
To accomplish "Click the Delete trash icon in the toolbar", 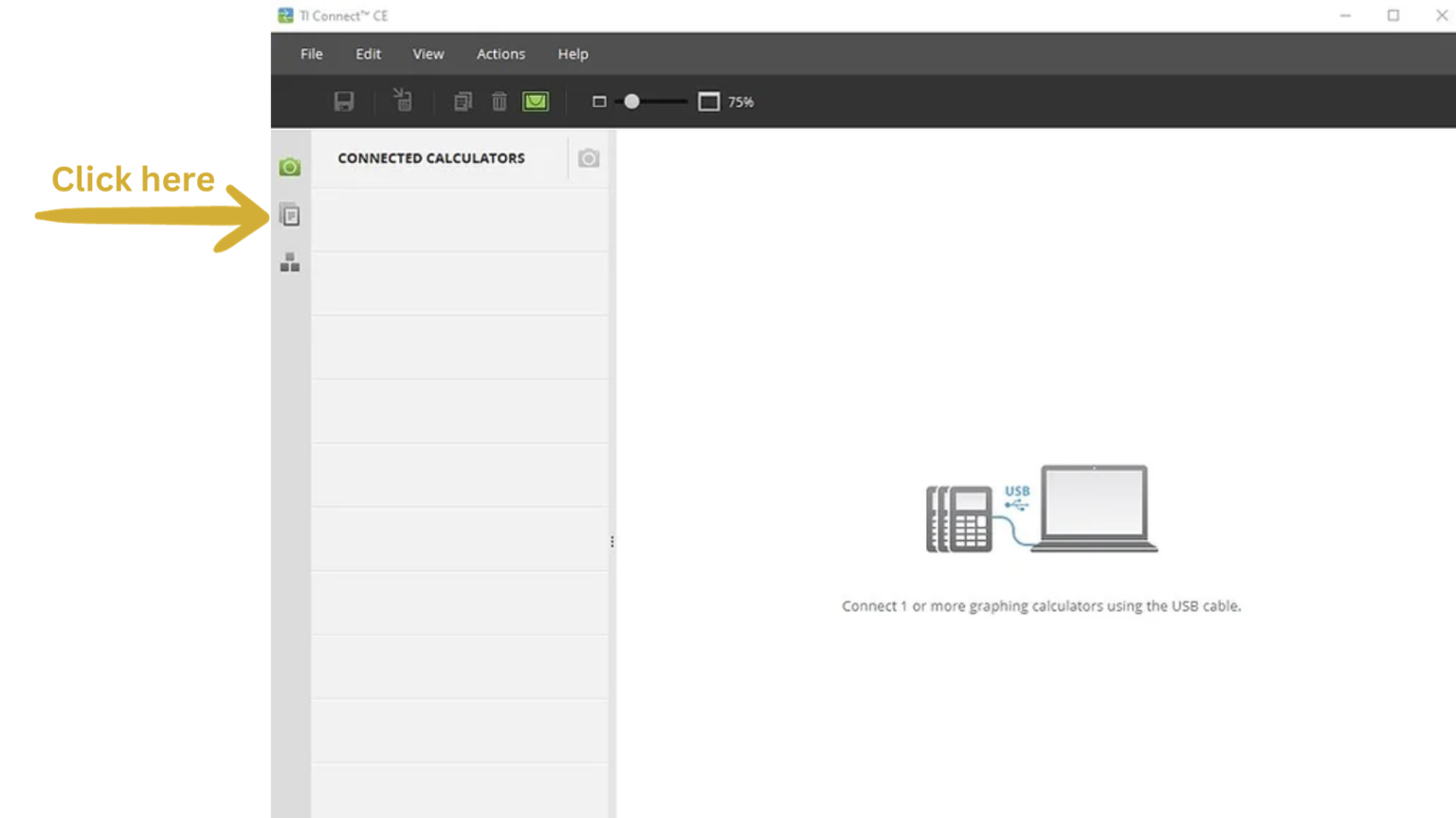I will point(499,100).
